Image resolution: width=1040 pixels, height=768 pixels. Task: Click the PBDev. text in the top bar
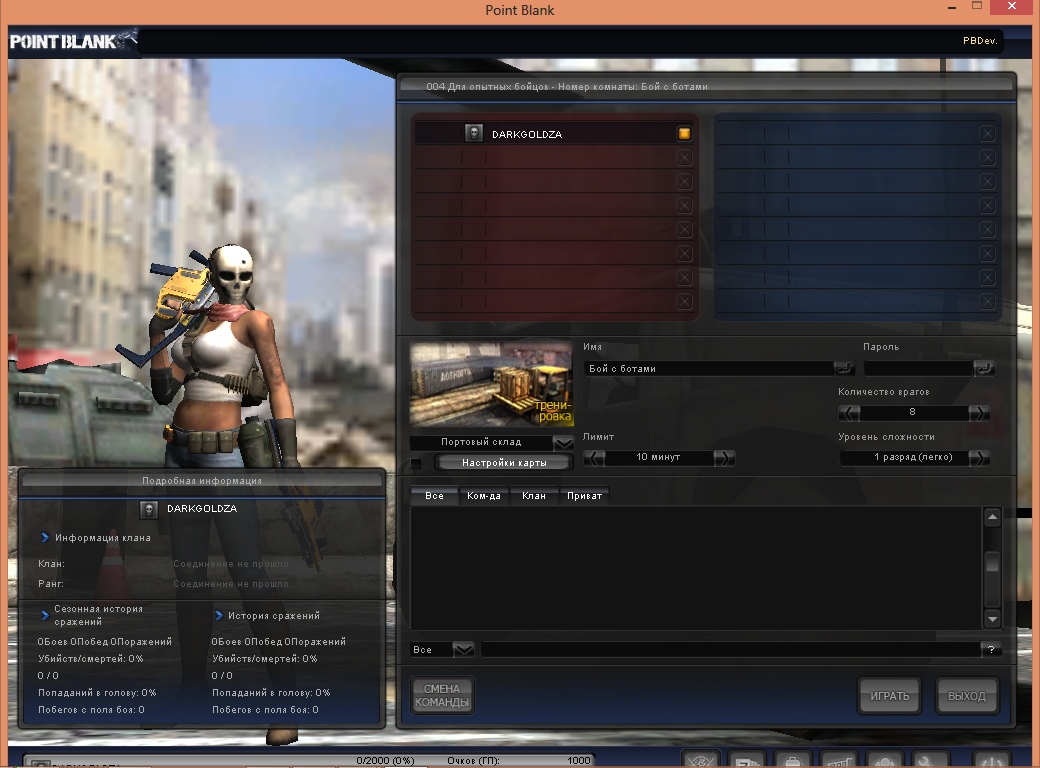coord(980,41)
